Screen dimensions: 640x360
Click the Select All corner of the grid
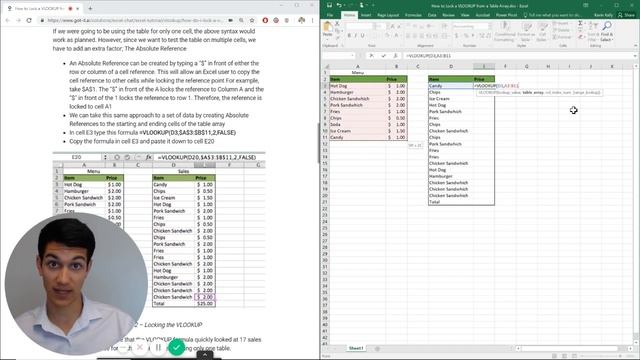(326, 66)
